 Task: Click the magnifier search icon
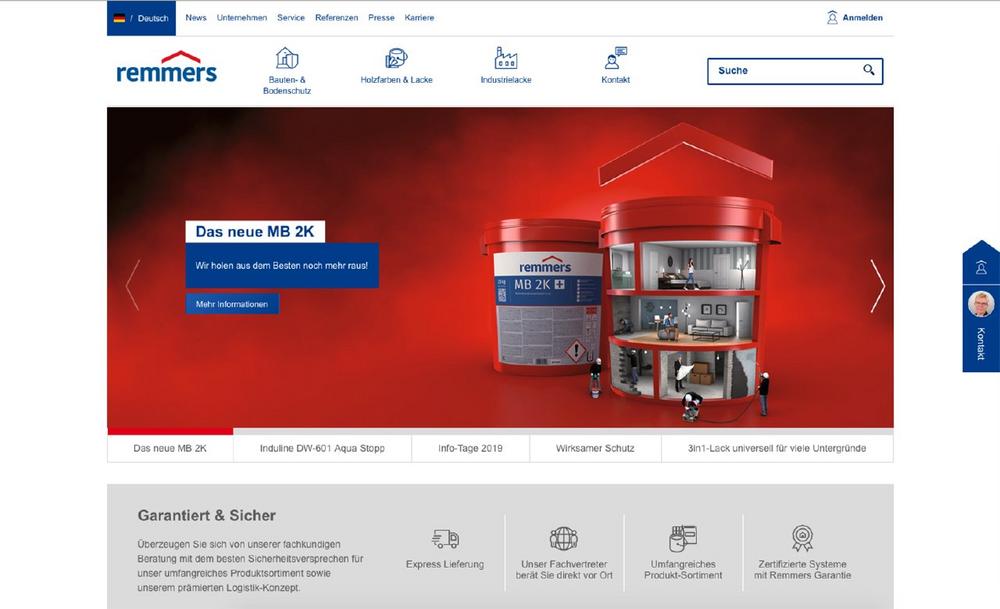(869, 70)
